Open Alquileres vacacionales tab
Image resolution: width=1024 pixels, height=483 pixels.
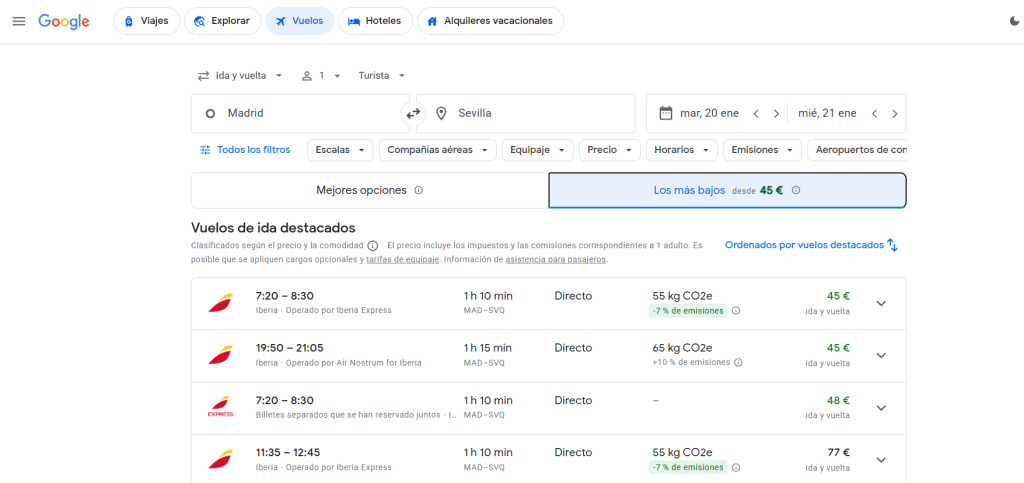coord(490,21)
